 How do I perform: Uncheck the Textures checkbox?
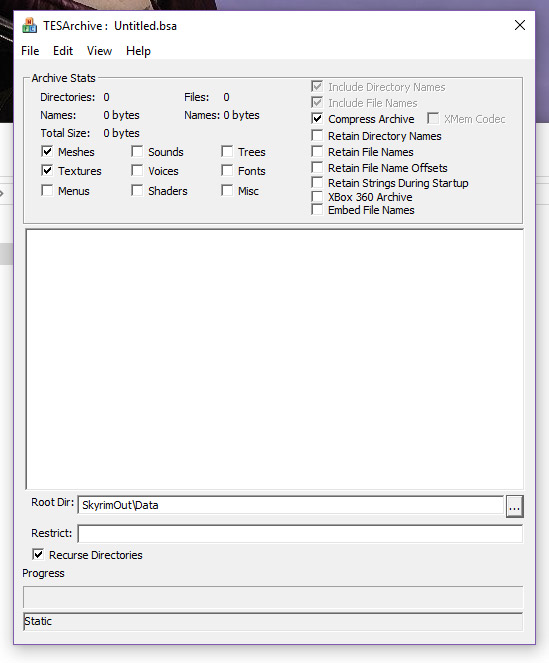(47, 170)
